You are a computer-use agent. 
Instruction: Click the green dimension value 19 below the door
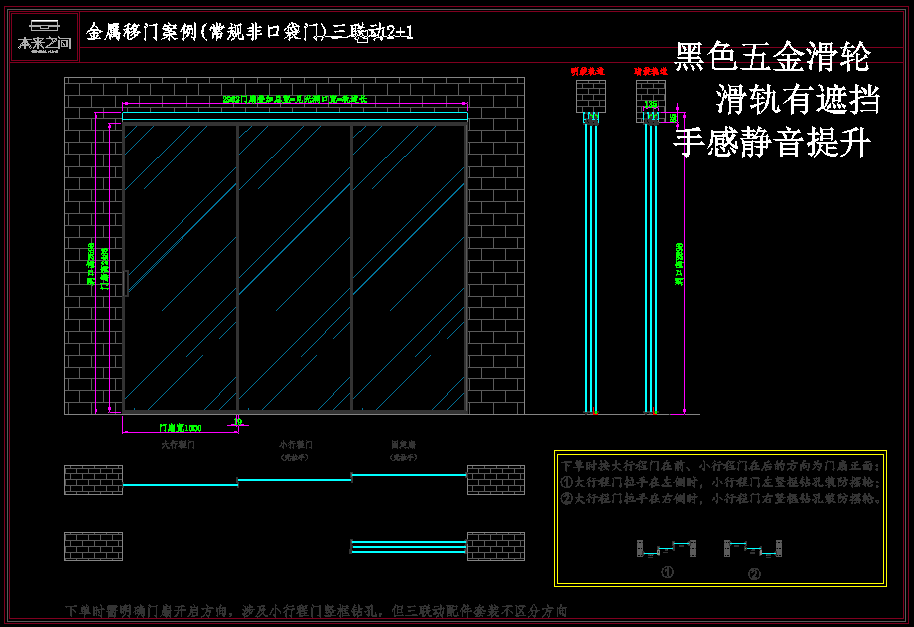[238, 421]
